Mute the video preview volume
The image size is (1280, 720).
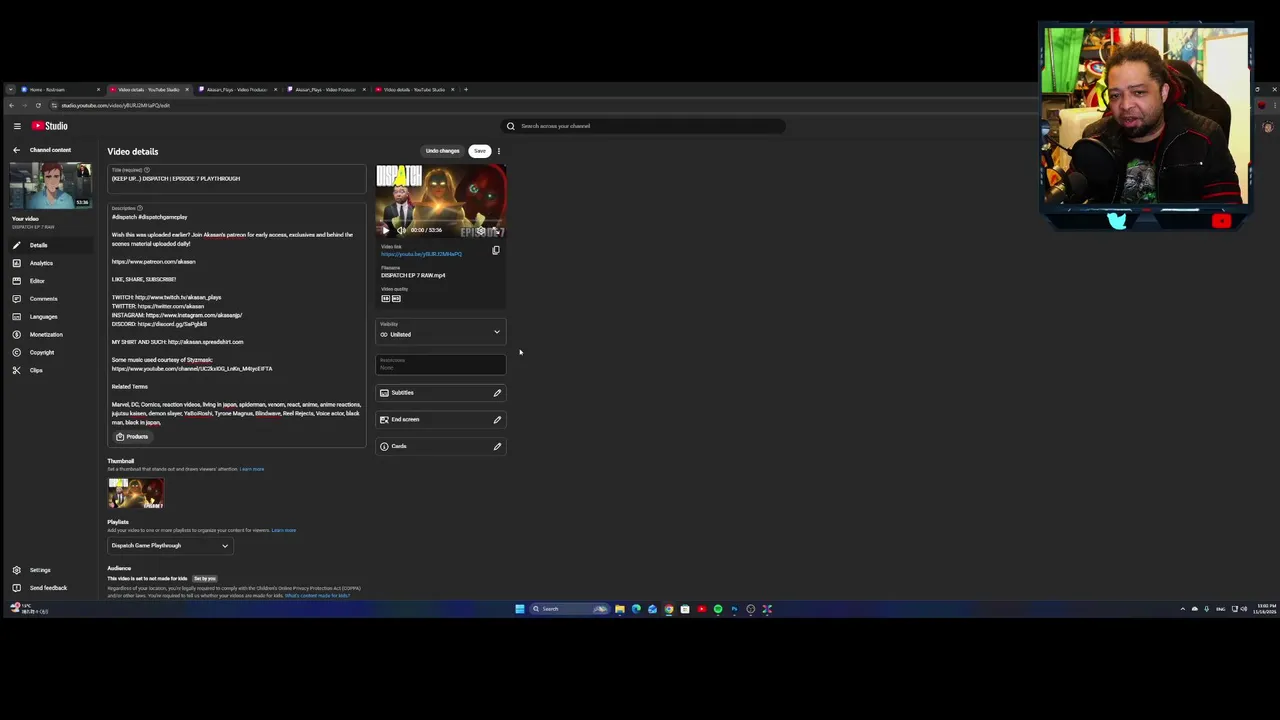tap(401, 230)
